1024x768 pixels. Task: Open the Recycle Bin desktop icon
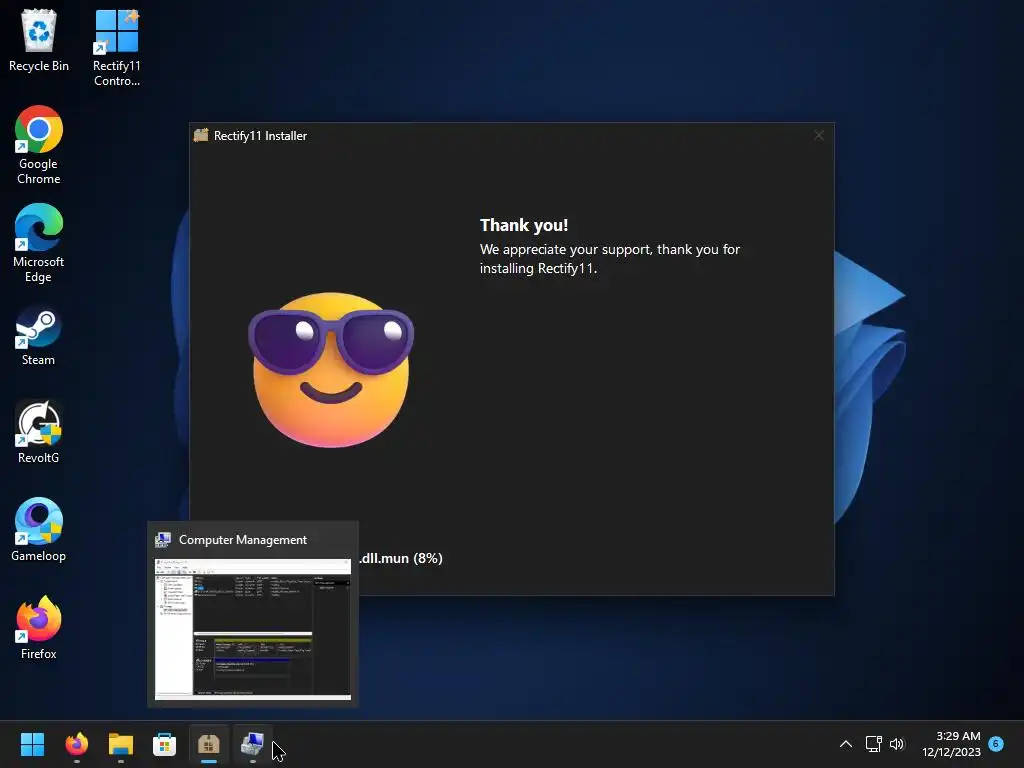click(39, 41)
